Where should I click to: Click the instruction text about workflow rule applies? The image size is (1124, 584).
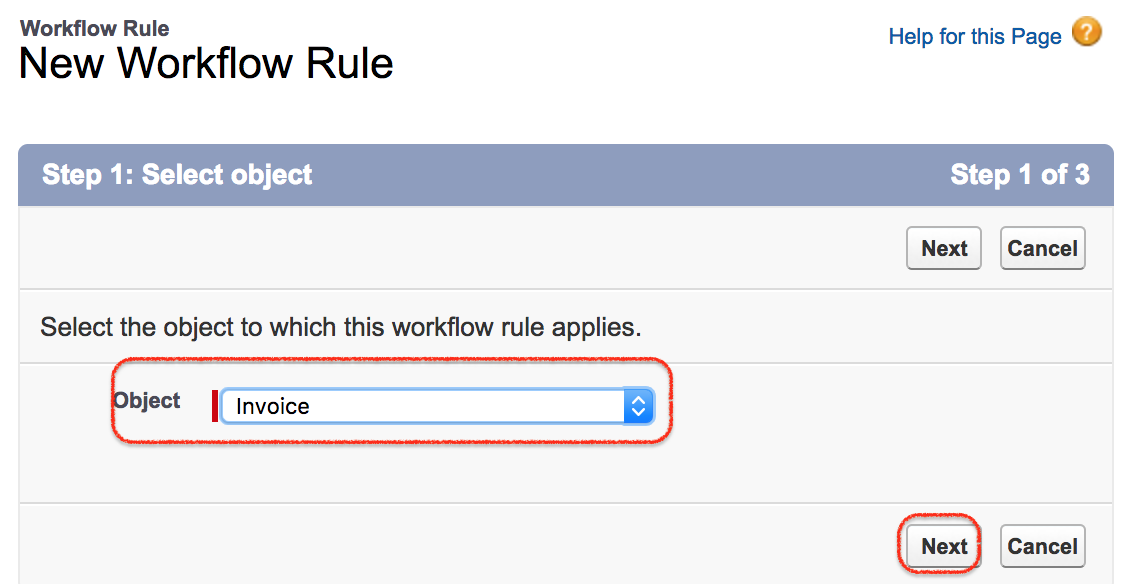(x=340, y=327)
